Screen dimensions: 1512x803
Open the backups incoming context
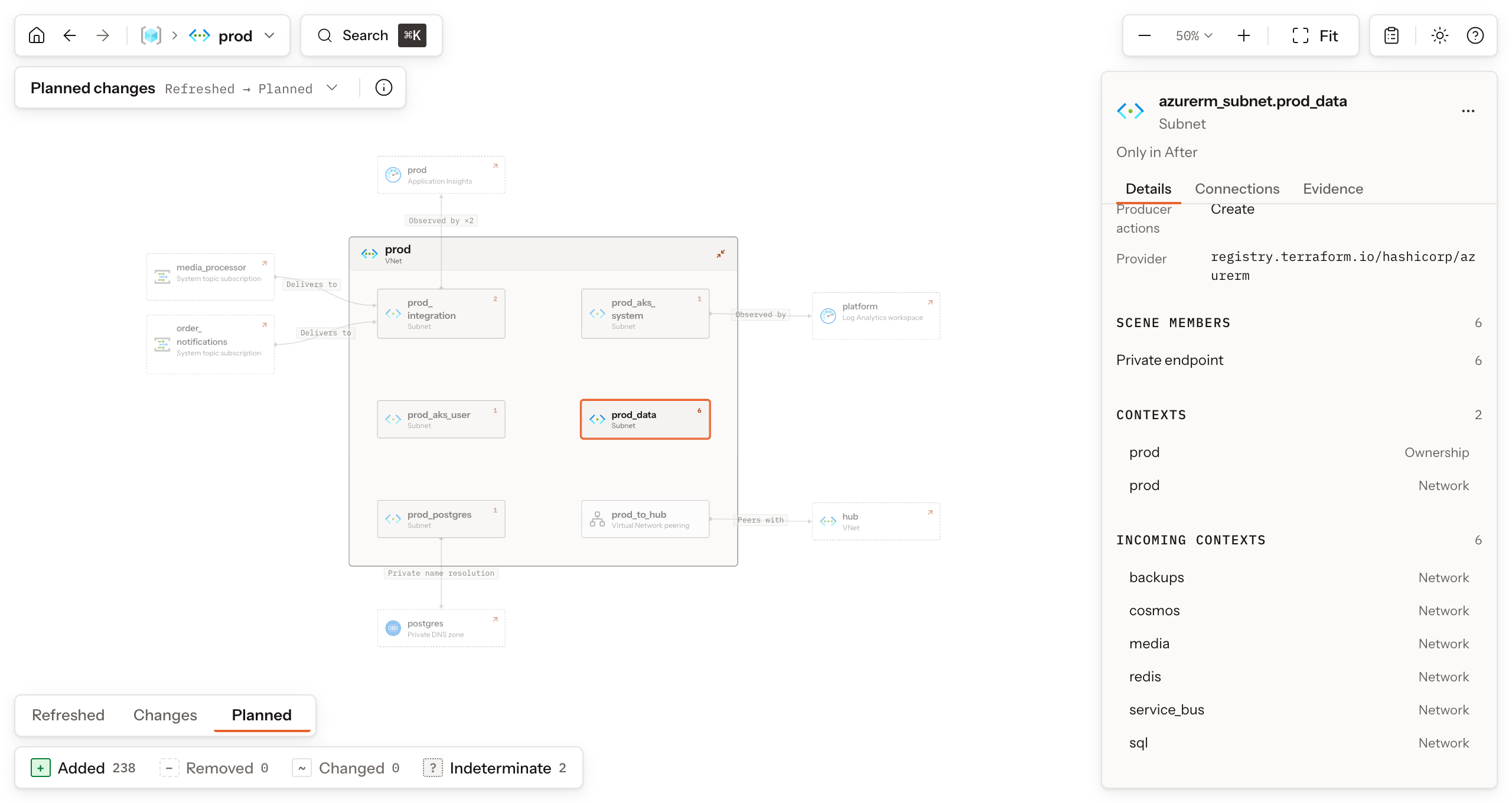point(1299,577)
